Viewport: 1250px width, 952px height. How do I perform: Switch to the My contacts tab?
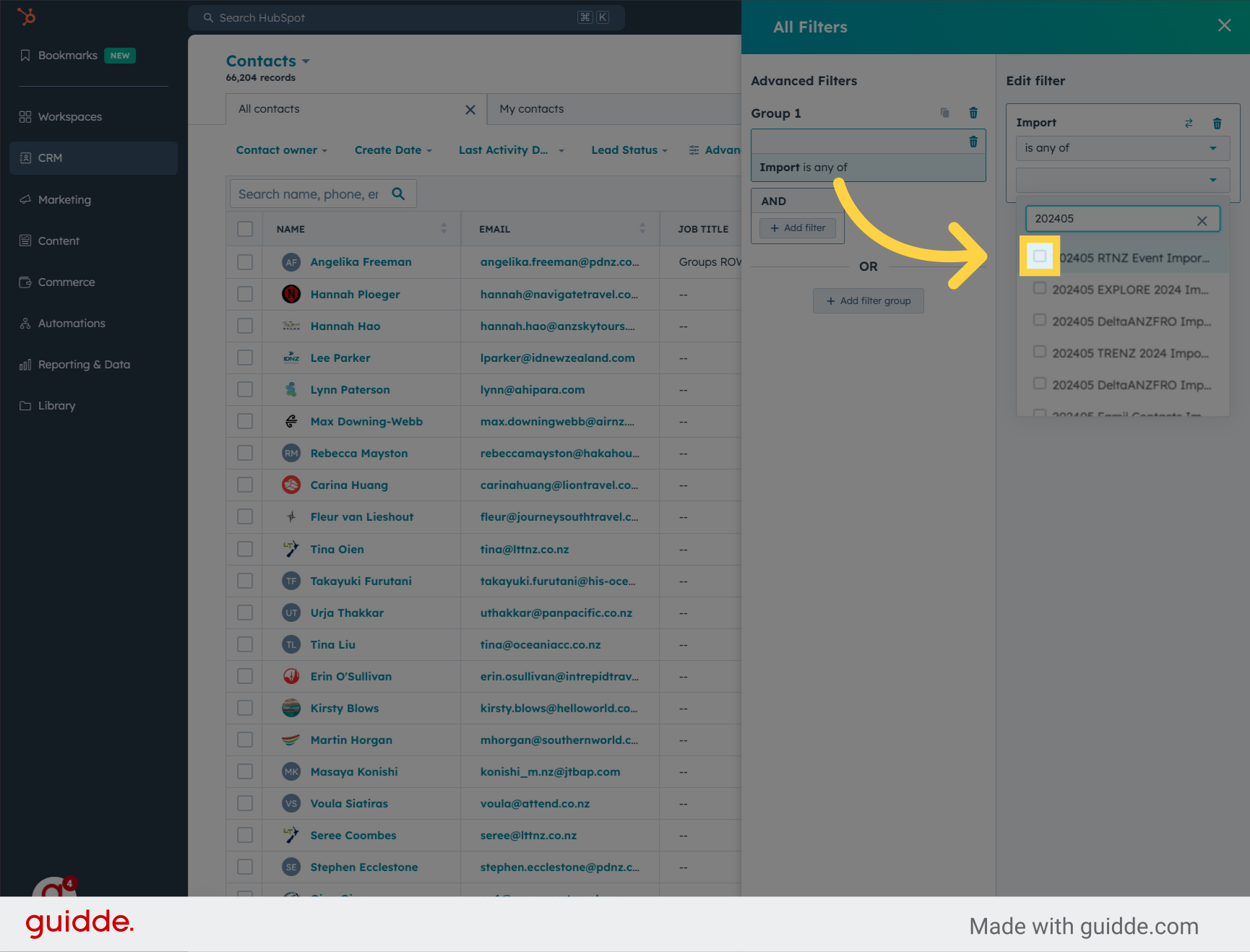point(531,108)
